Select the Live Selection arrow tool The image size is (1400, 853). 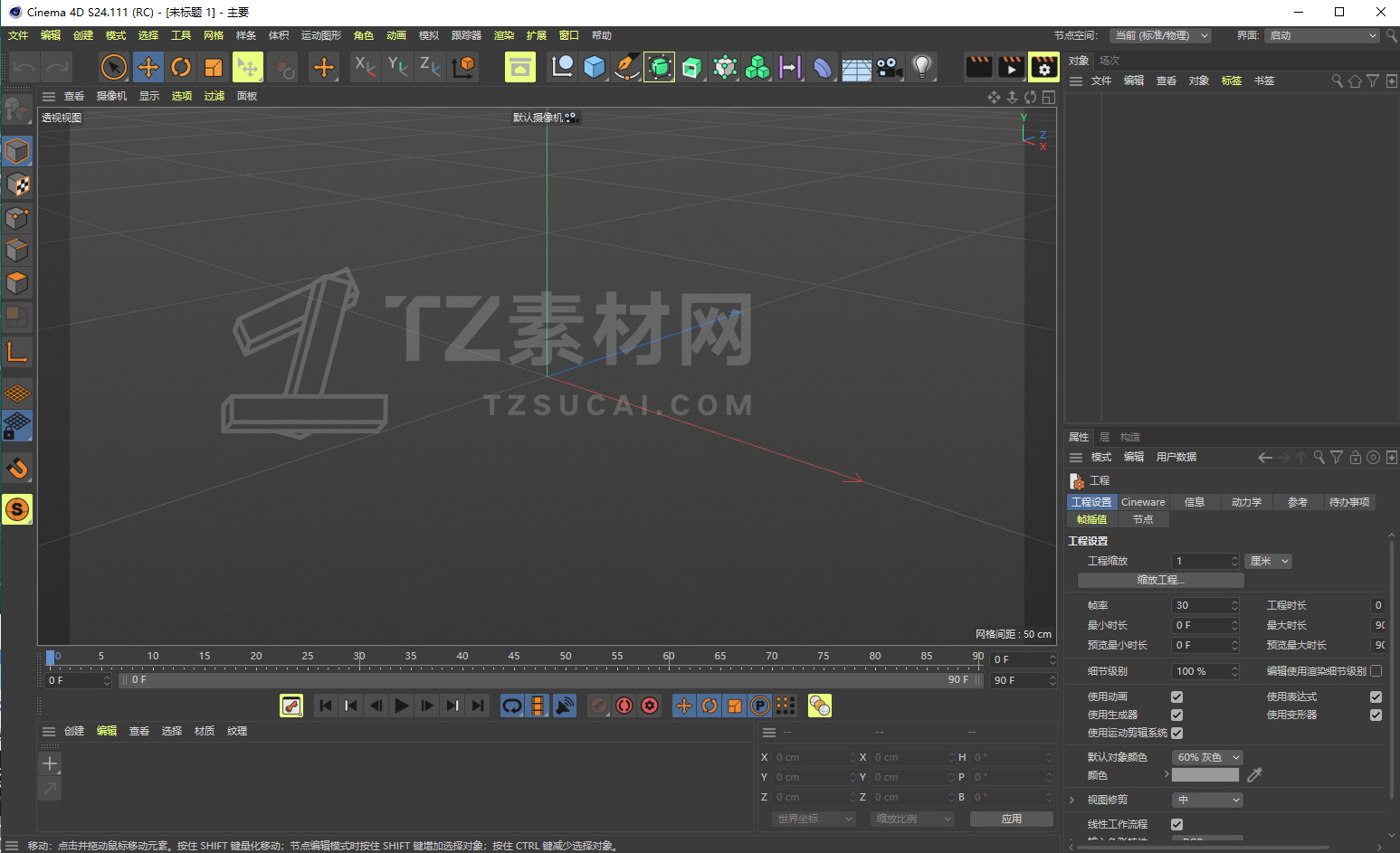pyautogui.click(x=114, y=67)
